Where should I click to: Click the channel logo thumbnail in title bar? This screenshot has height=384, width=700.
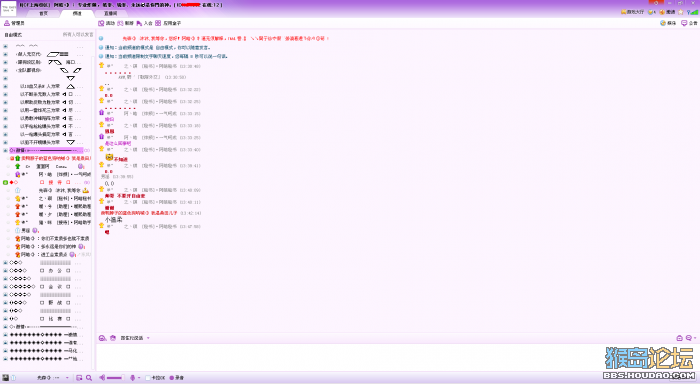click(x=8, y=9)
